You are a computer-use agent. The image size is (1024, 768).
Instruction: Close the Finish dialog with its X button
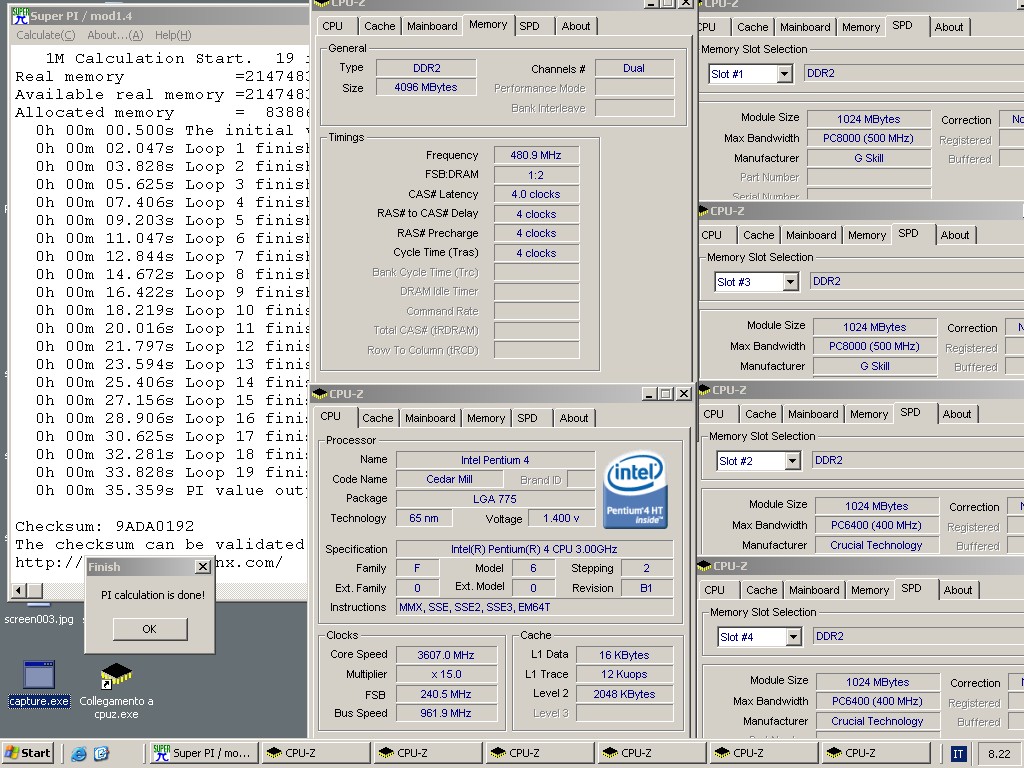tap(203, 566)
